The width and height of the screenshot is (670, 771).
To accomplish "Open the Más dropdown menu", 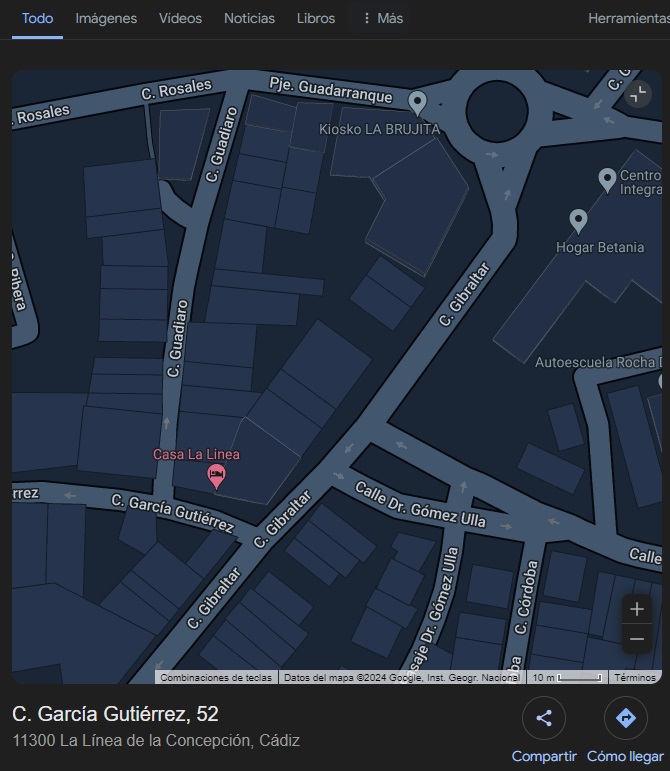I will (x=382, y=18).
